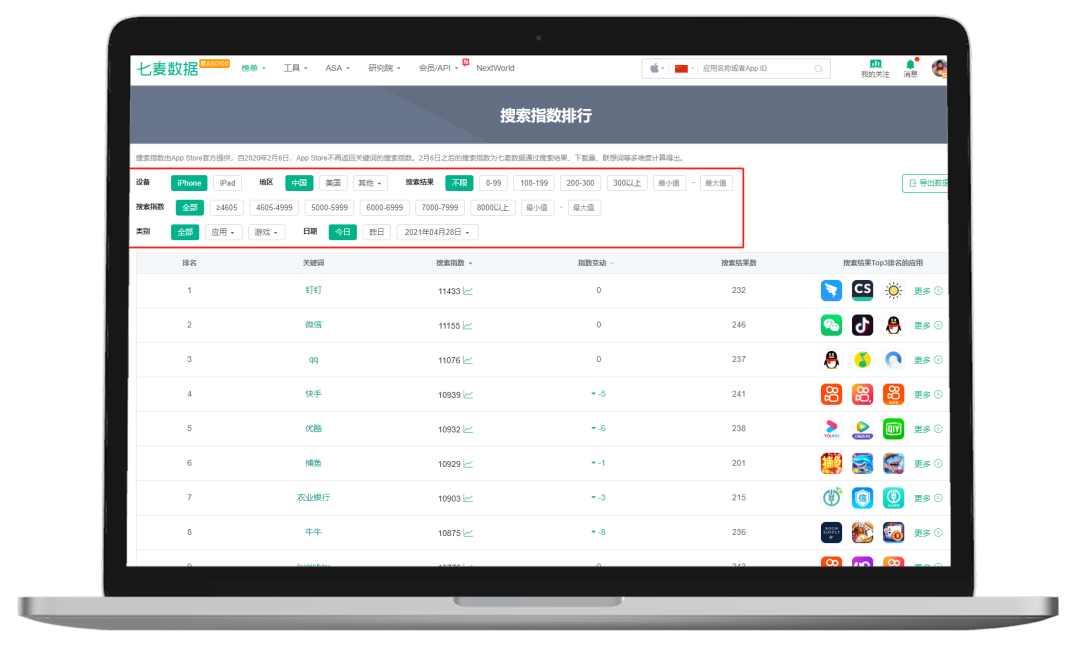1080x645 pixels.
Task: Open the 榜单 menu
Action: (253, 68)
